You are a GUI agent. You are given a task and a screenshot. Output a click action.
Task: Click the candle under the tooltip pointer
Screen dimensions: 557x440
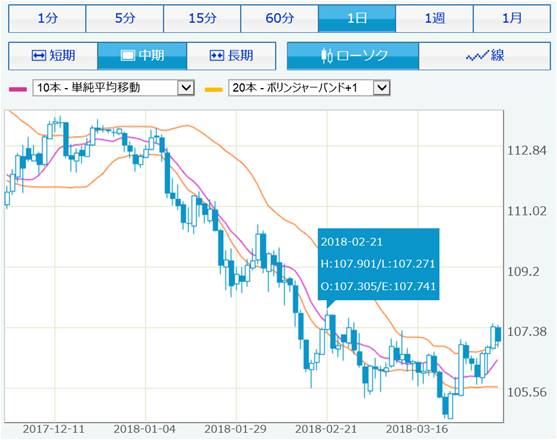327,322
